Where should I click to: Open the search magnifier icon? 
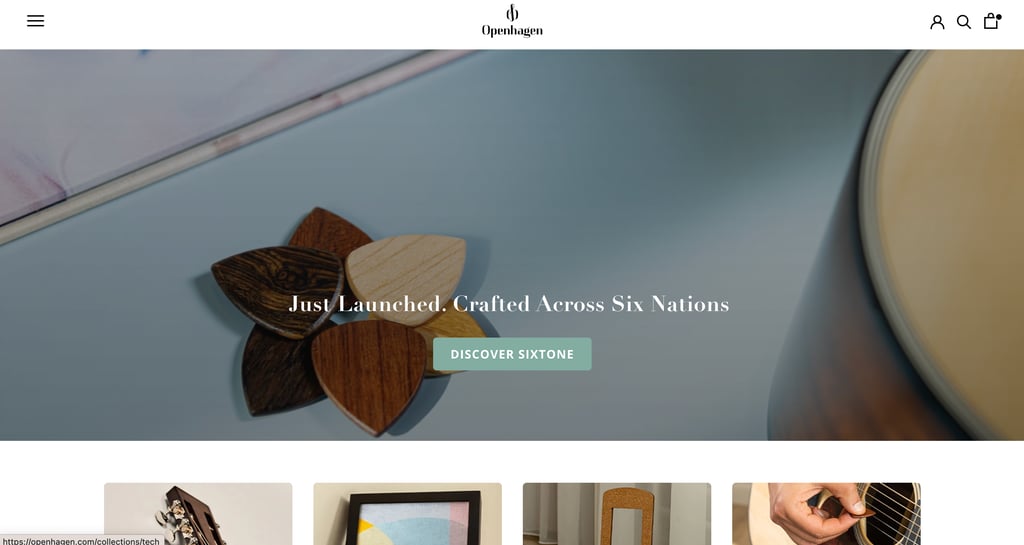(964, 22)
